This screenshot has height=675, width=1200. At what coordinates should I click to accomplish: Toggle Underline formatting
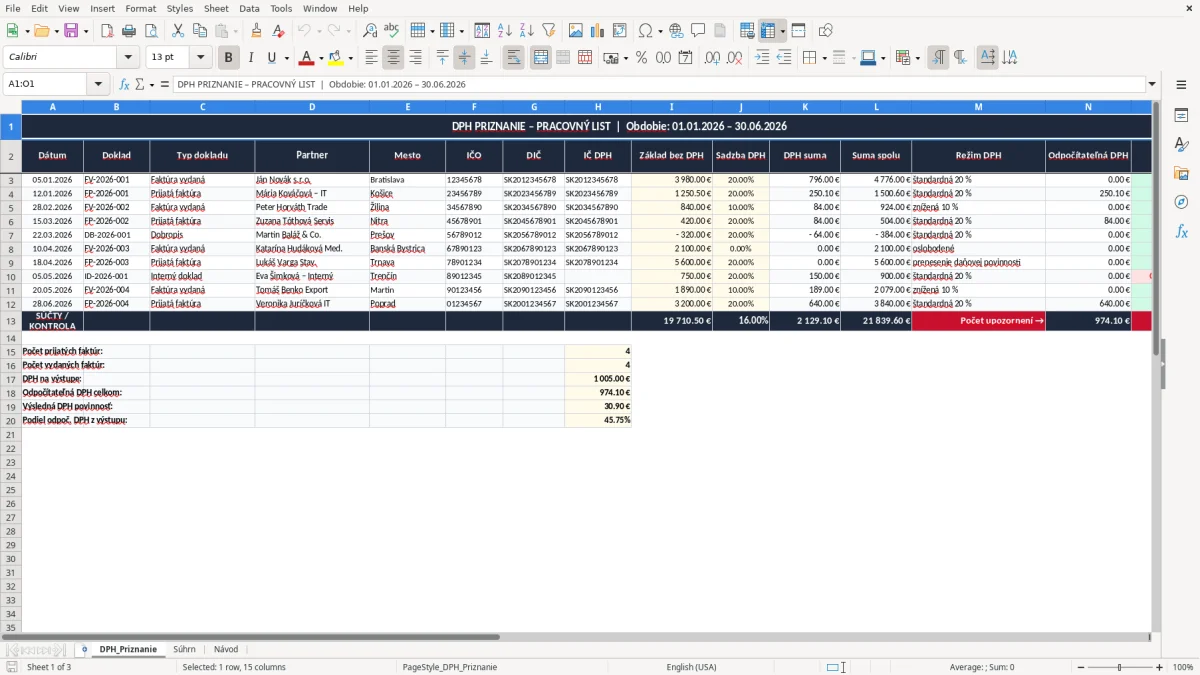pos(271,58)
